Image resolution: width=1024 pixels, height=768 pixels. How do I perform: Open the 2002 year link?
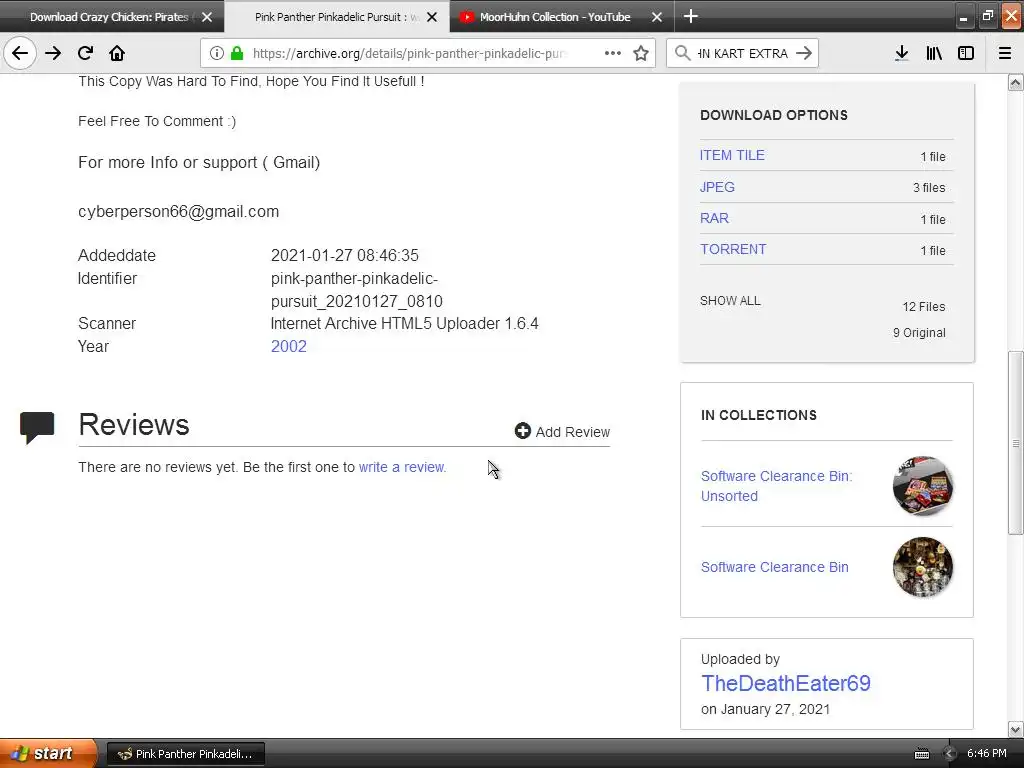point(289,346)
